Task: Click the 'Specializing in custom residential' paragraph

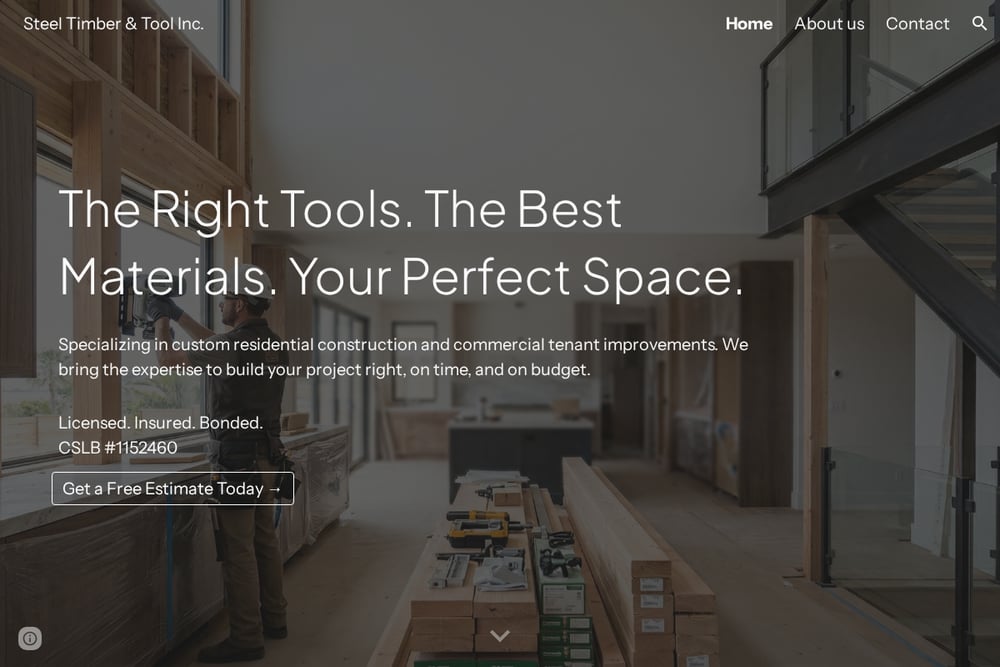Action: pyautogui.click(x=403, y=357)
